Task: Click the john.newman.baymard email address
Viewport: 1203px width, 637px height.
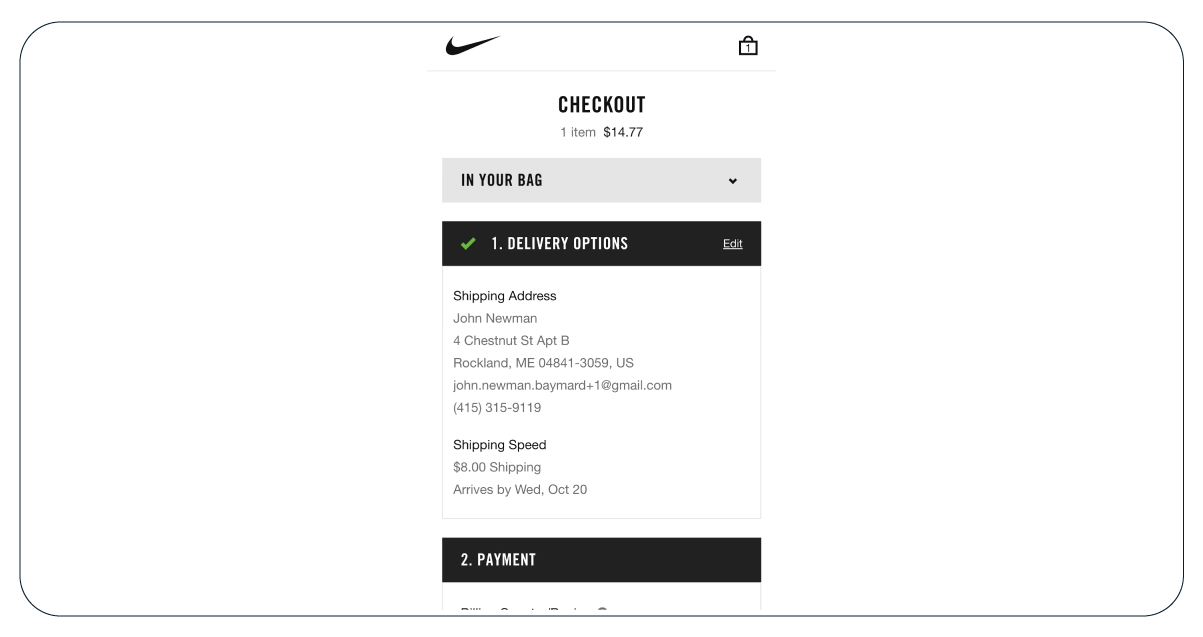Action: coord(562,385)
